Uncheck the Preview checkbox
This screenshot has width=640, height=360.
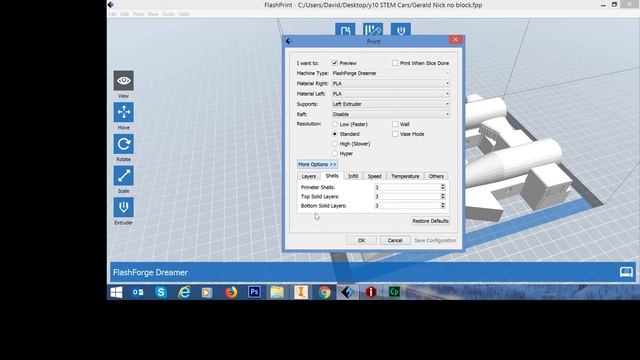[335, 63]
